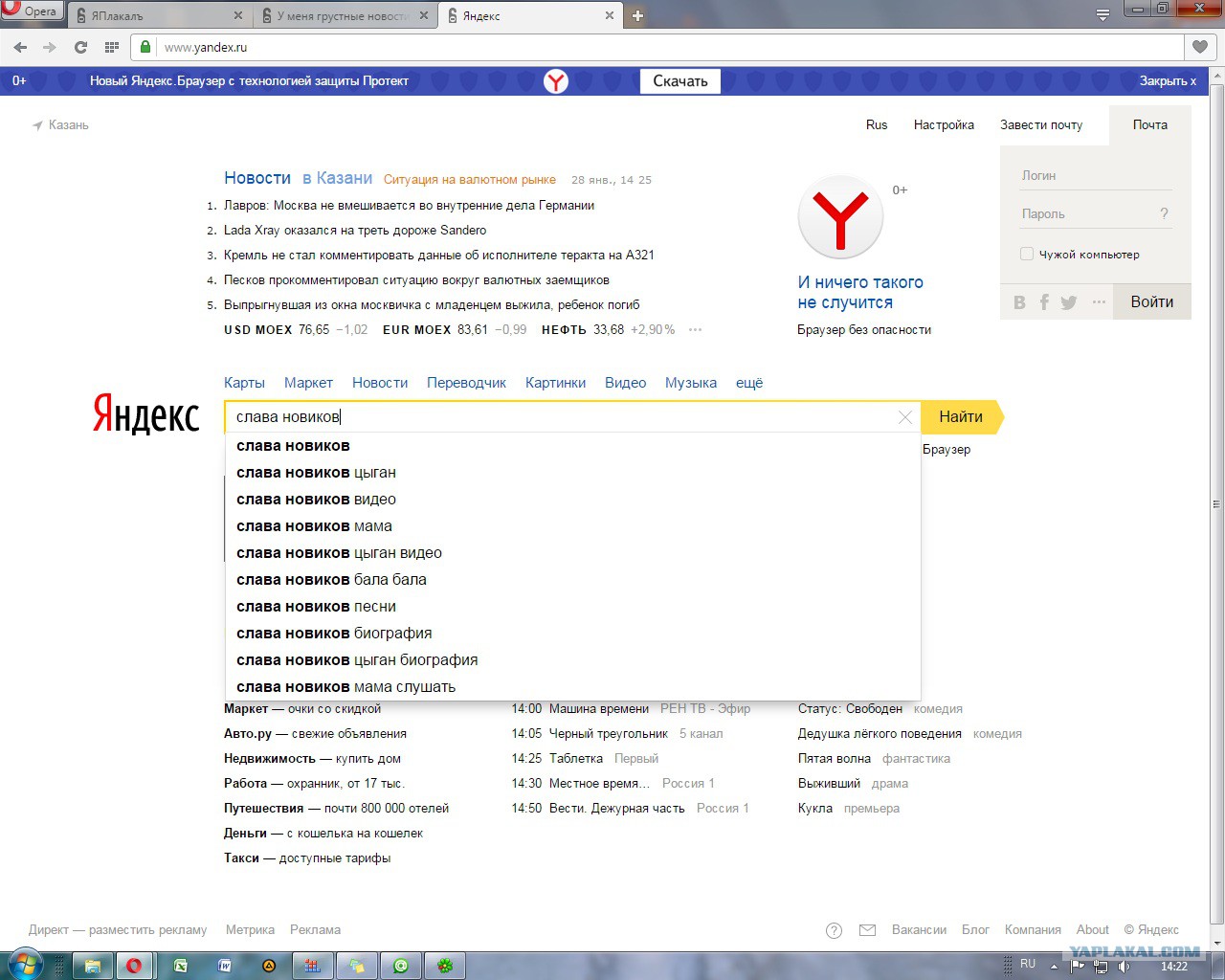Open the ICQ flower icon in the taskbar
1225x980 pixels.
445,966
